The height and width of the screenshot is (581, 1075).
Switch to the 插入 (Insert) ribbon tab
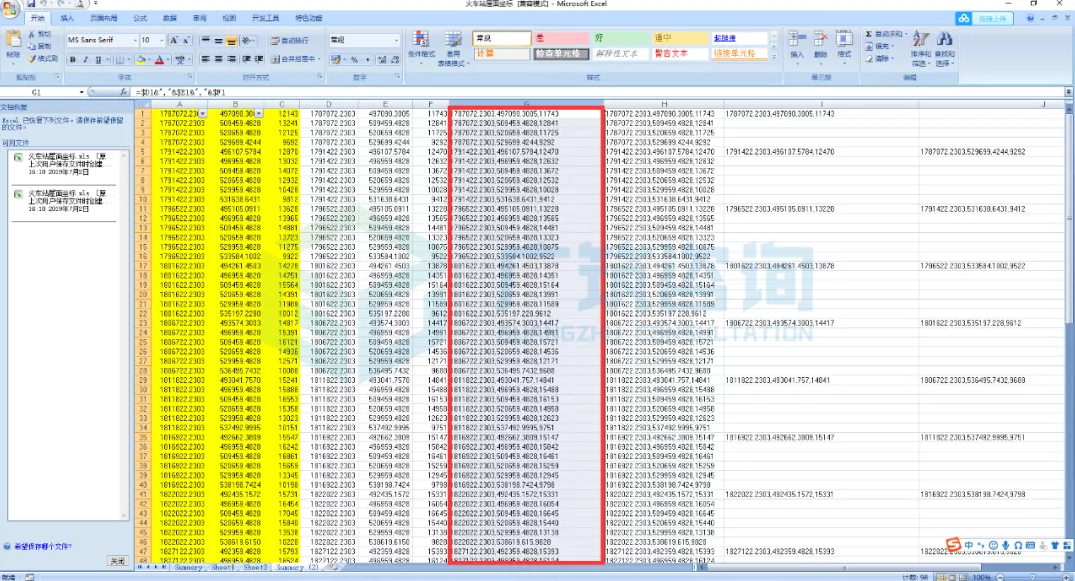coord(67,19)
